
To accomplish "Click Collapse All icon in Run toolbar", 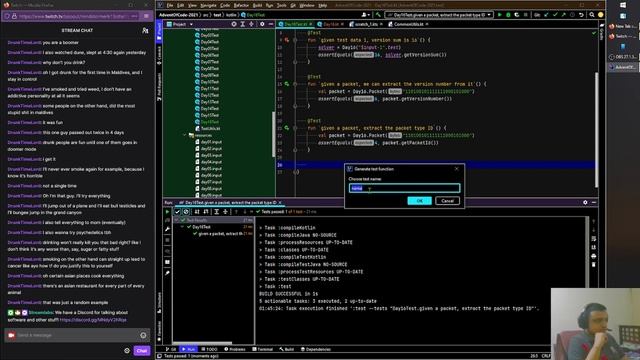I will click(x=225, y=212).
